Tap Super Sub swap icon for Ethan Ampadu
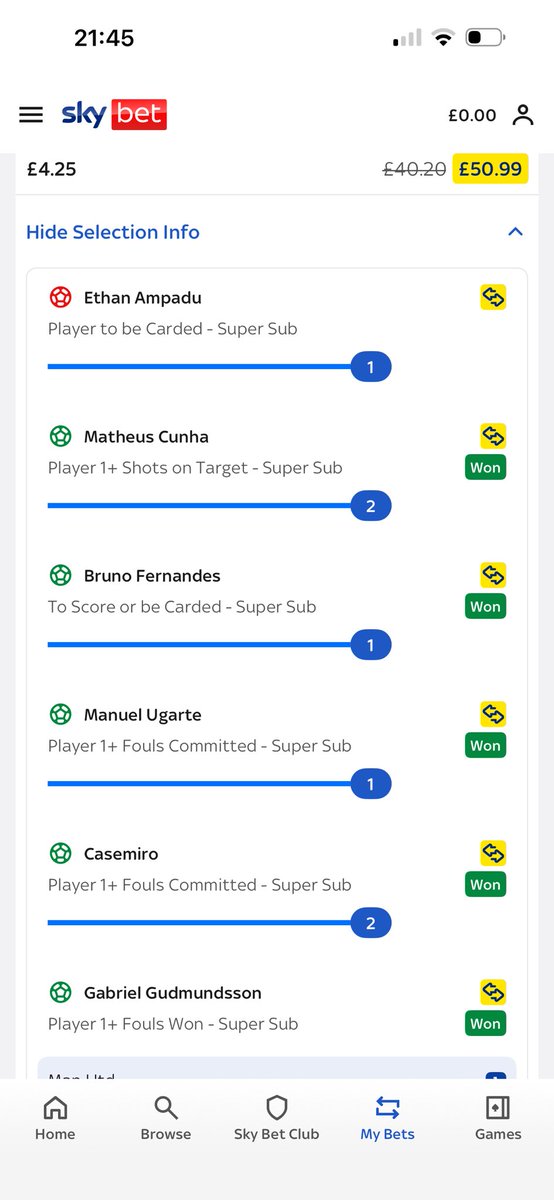Screen dimensions: 554x1200 (493, 297)
